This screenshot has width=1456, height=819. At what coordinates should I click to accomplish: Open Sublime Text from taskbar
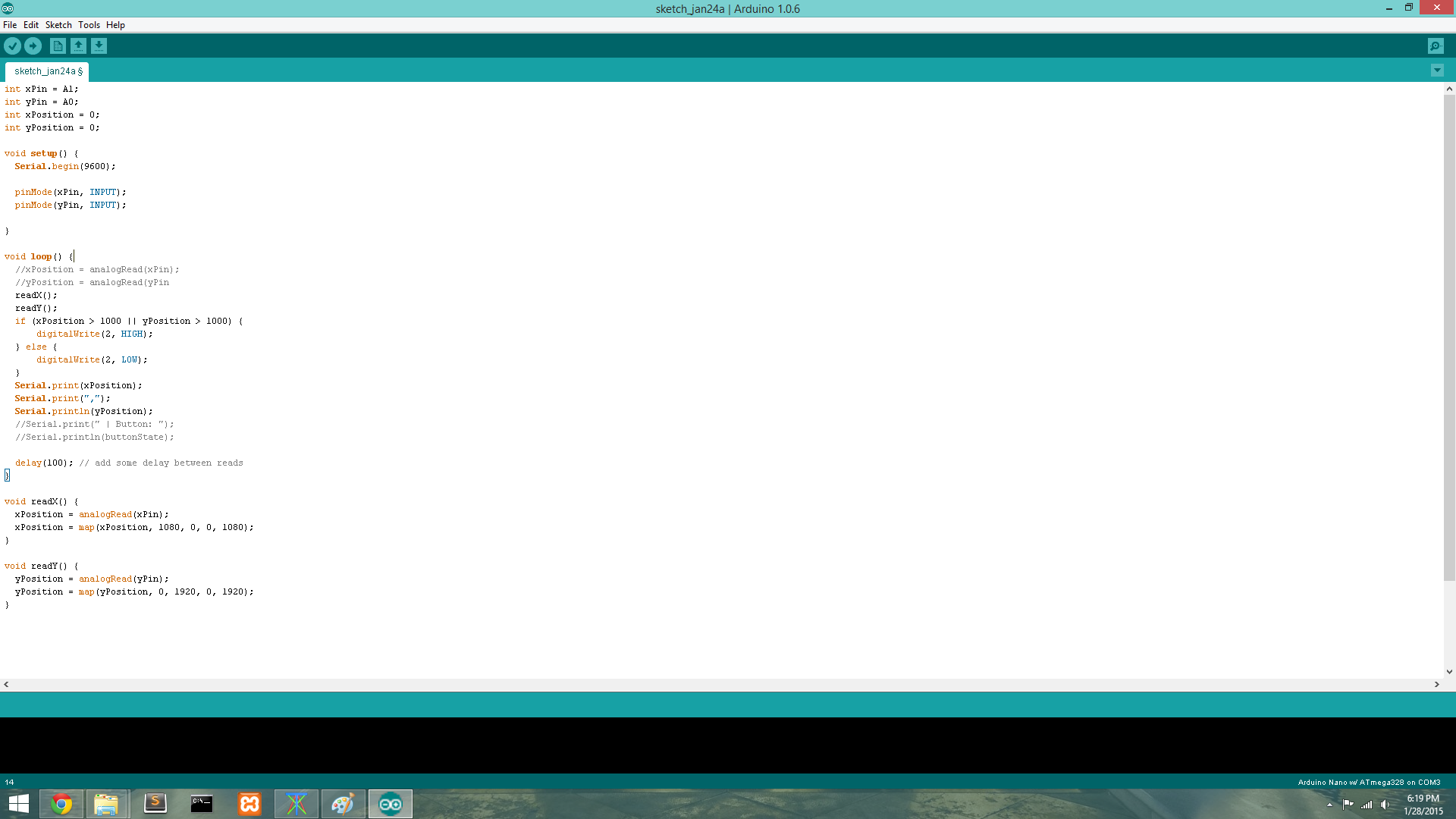coord(155,804)
